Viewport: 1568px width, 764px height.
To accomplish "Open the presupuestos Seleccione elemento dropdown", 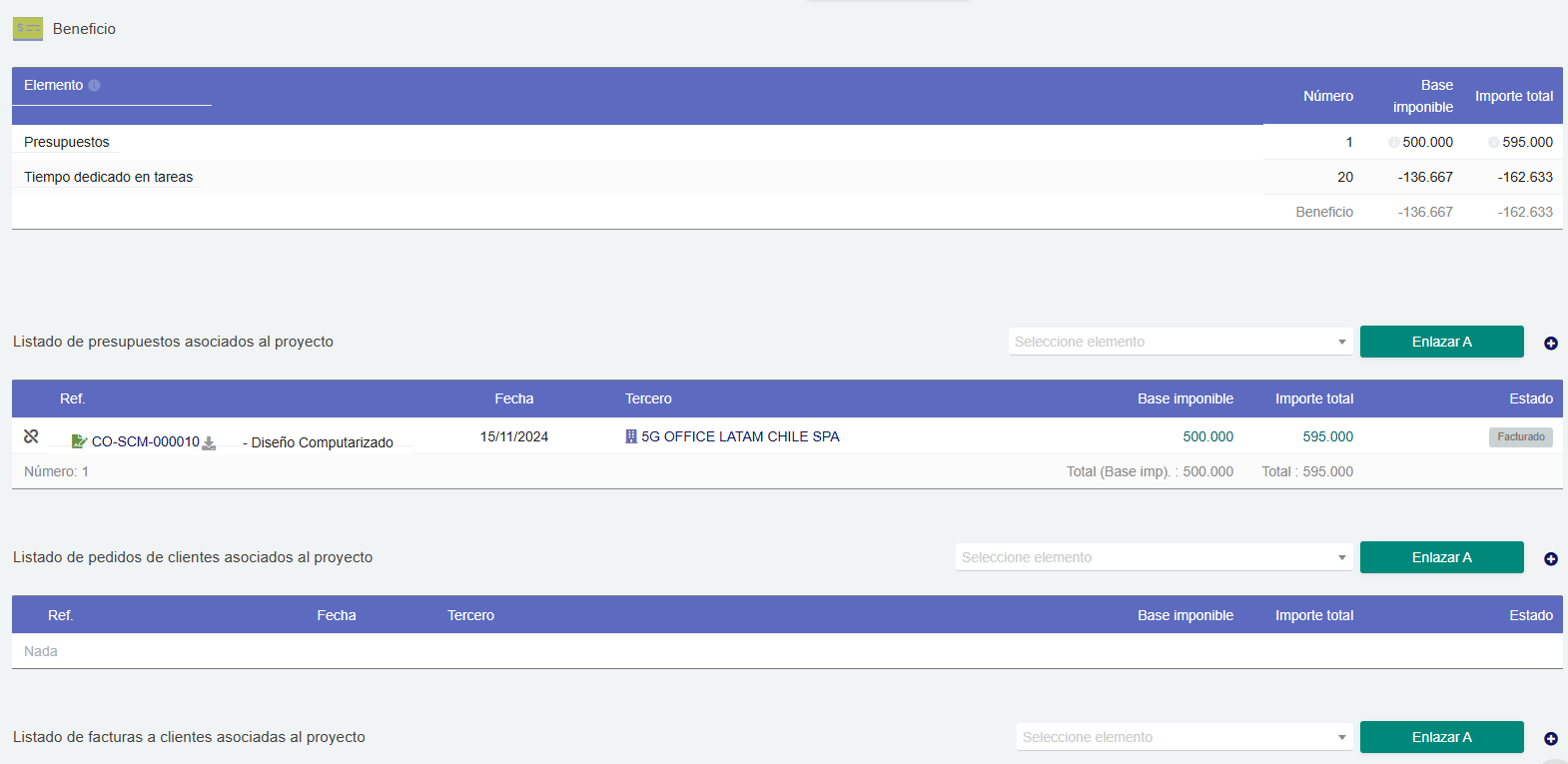I will pyautogui.click(x=1180, y=342).
